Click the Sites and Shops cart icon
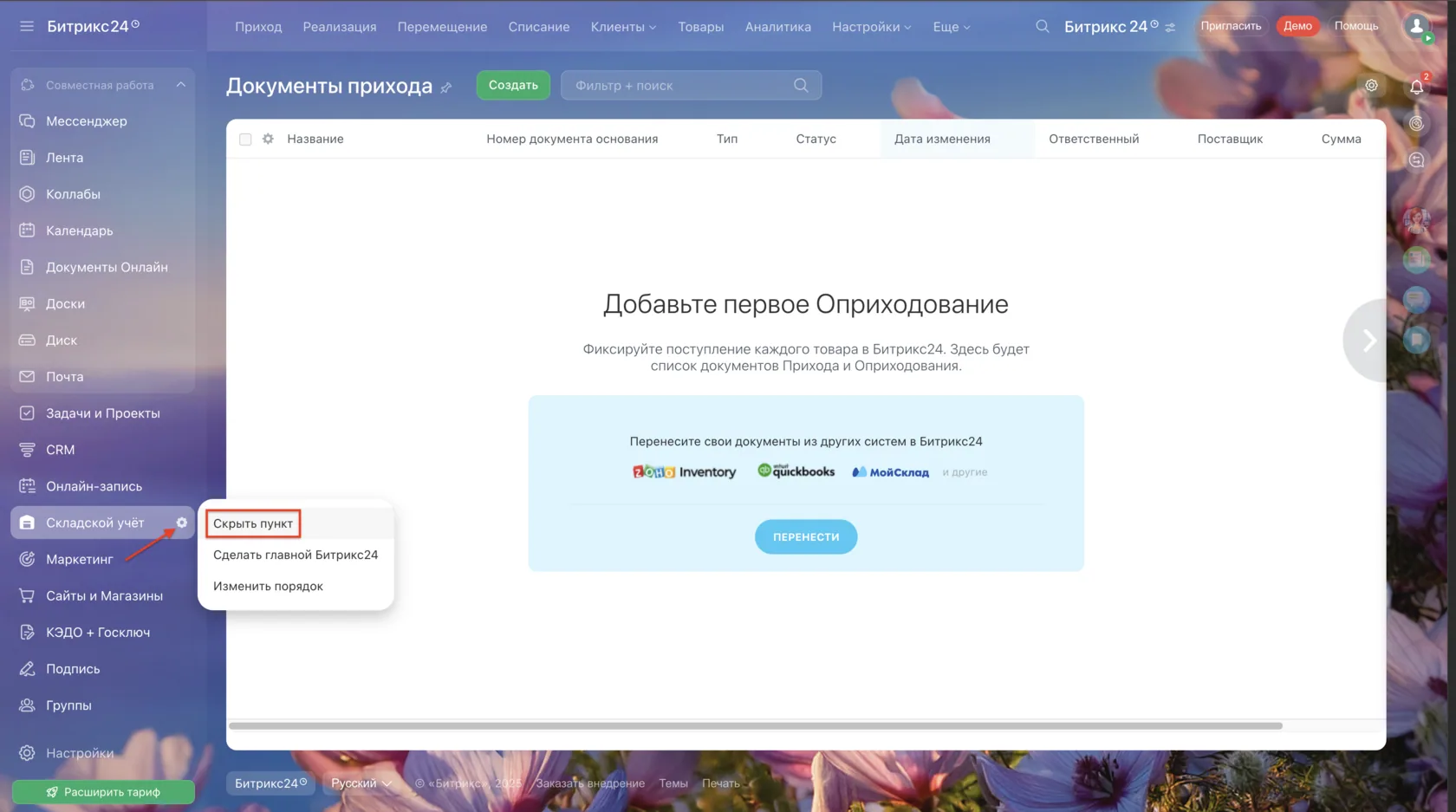Viewport: 1456px width, 812px height. coord(27,596)
